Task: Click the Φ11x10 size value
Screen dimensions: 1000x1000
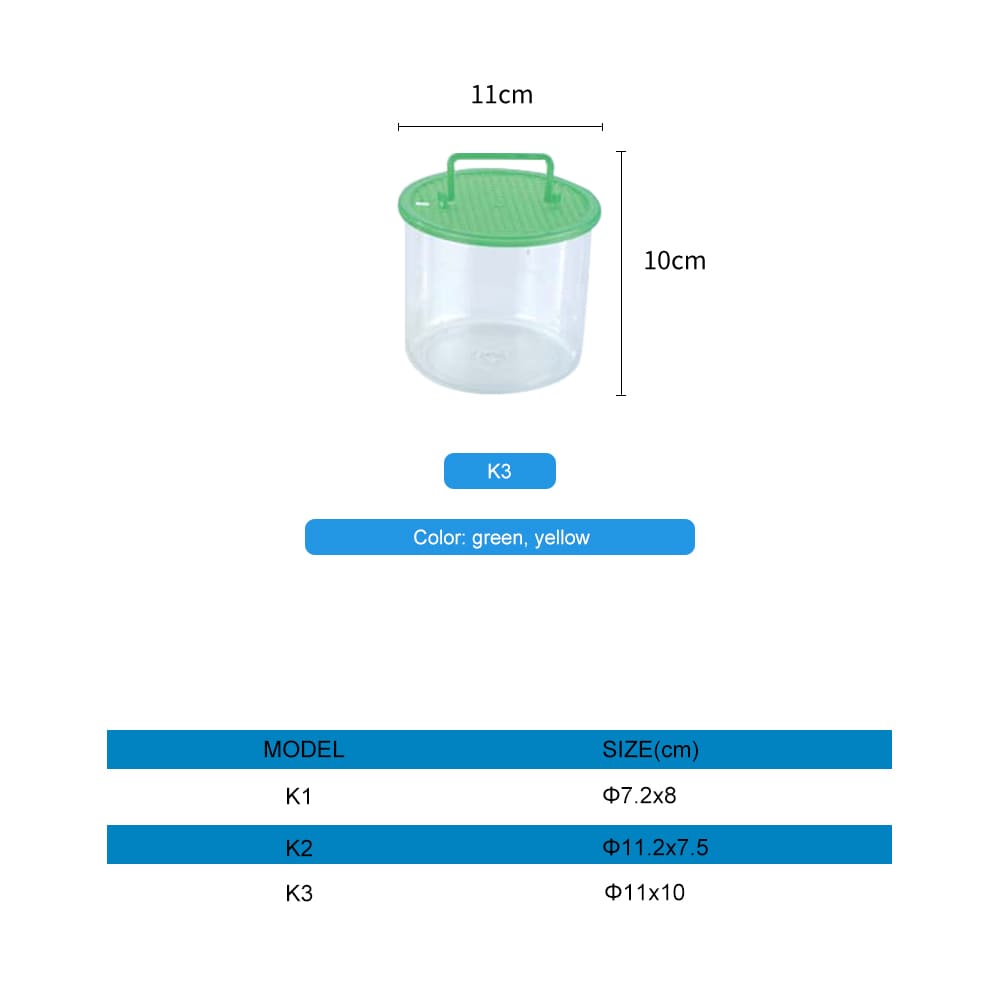Action: 644,892
